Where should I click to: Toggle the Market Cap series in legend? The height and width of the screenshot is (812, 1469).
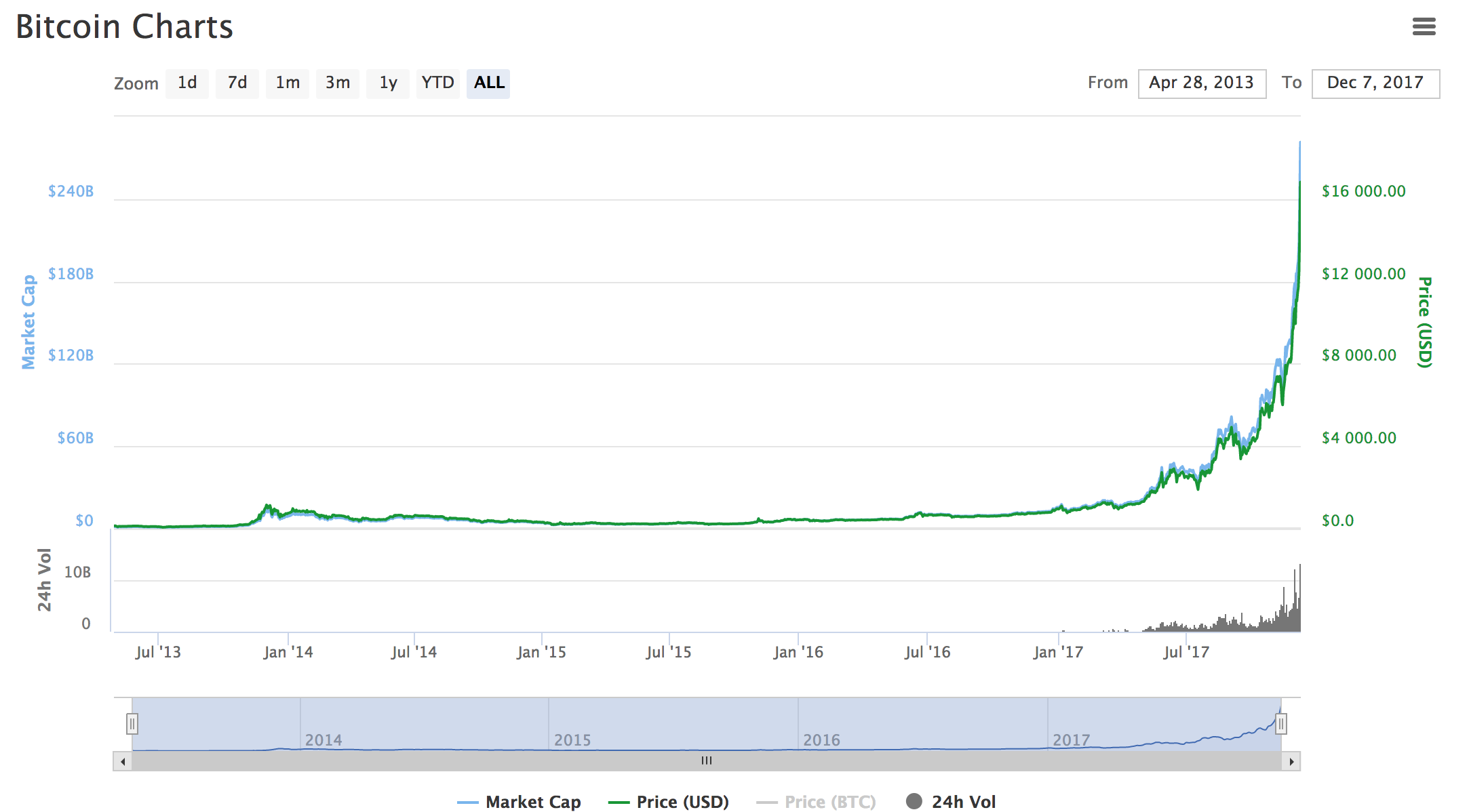point(520,802)
